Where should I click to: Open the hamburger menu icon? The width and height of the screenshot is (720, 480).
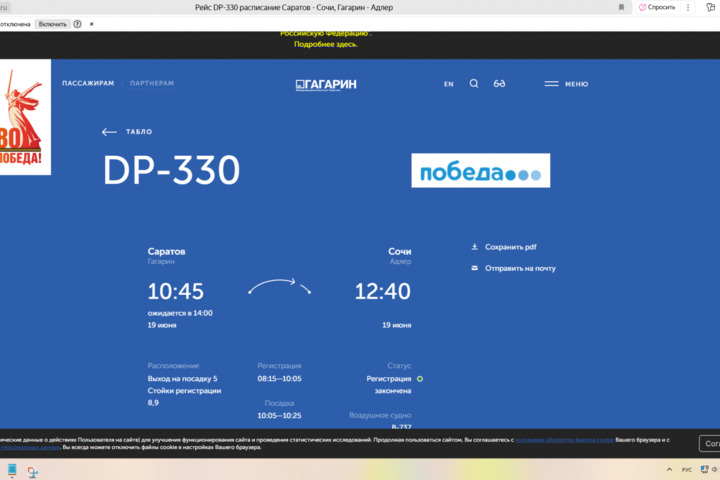(551, 84)
